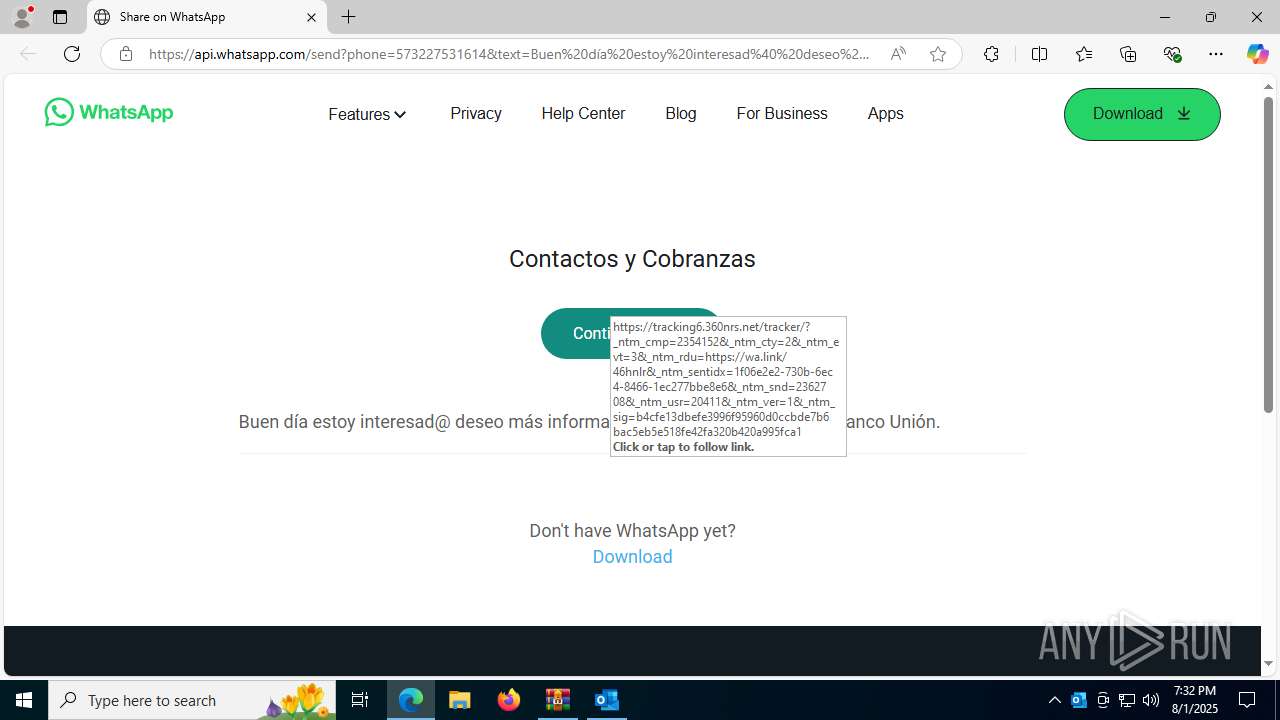Image resolution: width=1280 pixels, height=720 pixels.
Task: Expand the Features dropdown
Action: click(x=367, y=114)
